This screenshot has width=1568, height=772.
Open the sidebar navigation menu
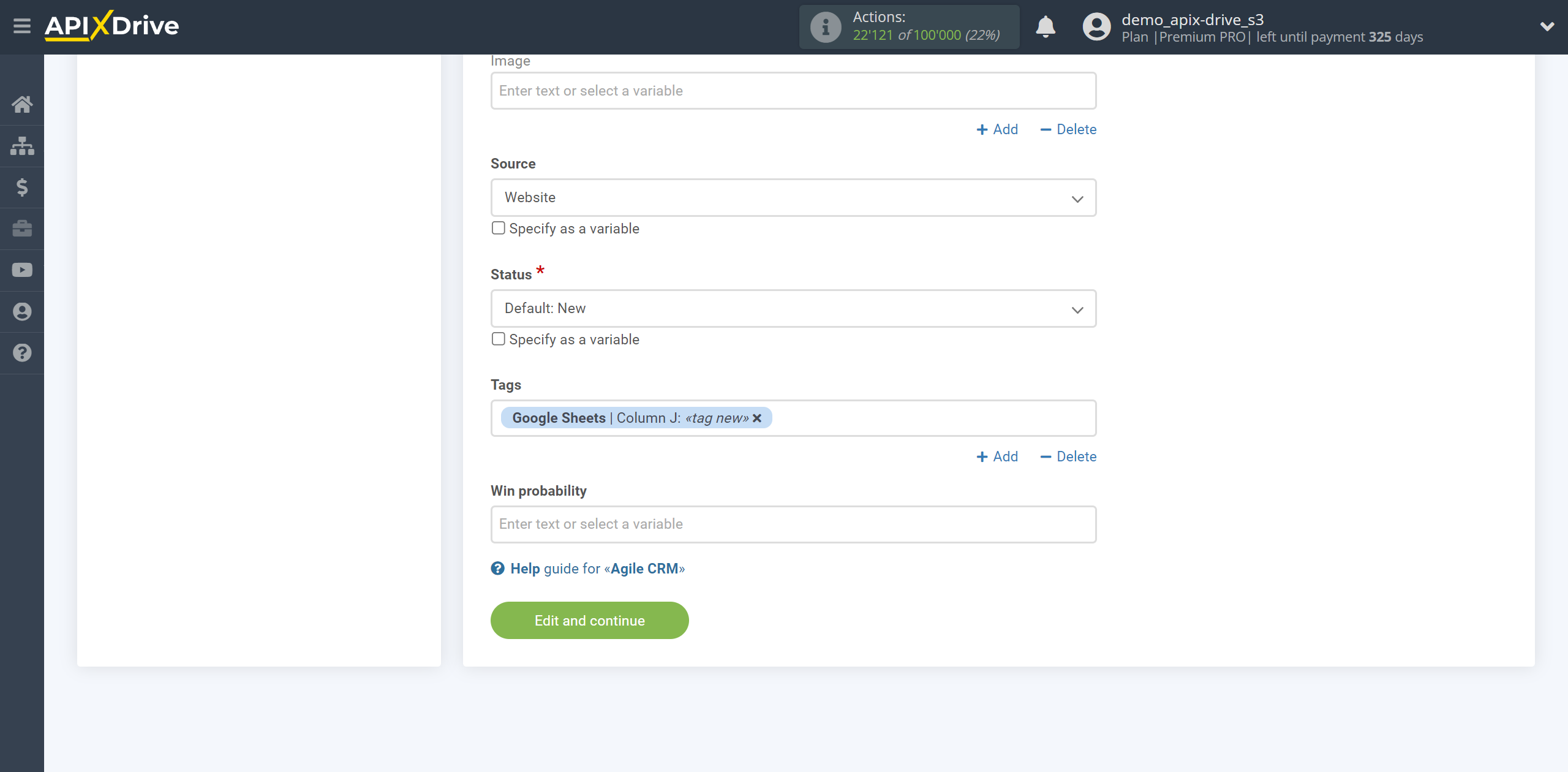click(x=21, y=26)
